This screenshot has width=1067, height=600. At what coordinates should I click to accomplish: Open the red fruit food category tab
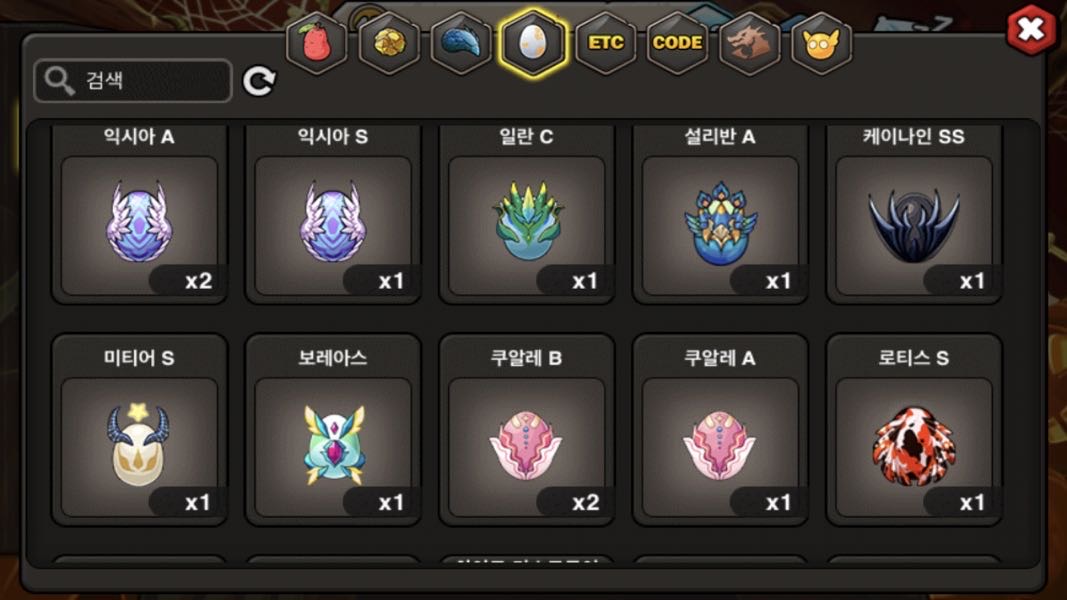click(316, 43)
